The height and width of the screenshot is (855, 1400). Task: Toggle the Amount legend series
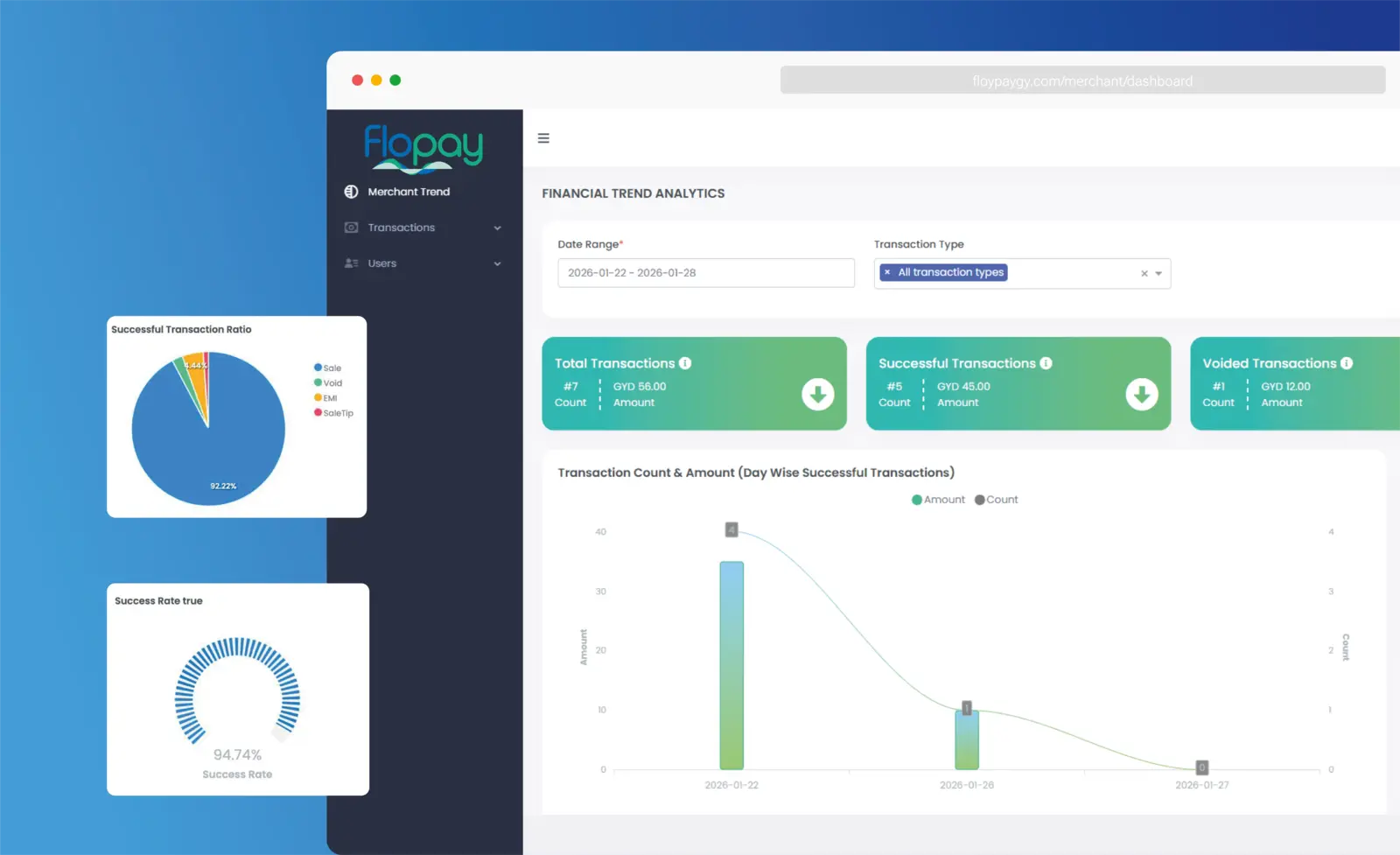938,500
